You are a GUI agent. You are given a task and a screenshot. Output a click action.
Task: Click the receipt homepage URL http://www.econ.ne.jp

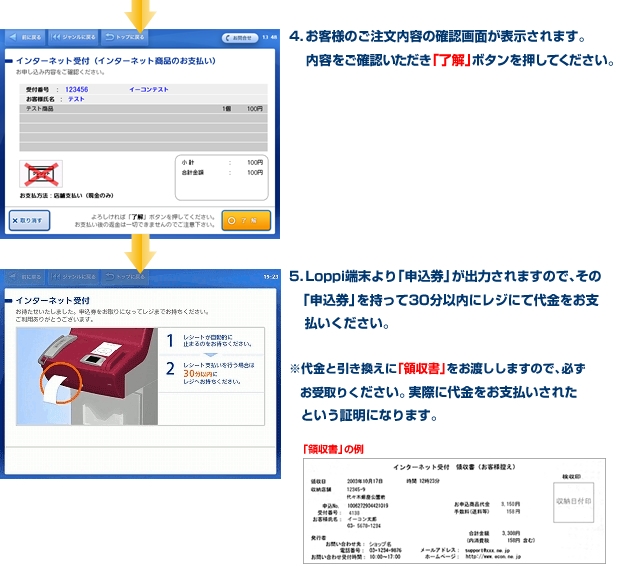pyautogui.click(x=493, y=556)
